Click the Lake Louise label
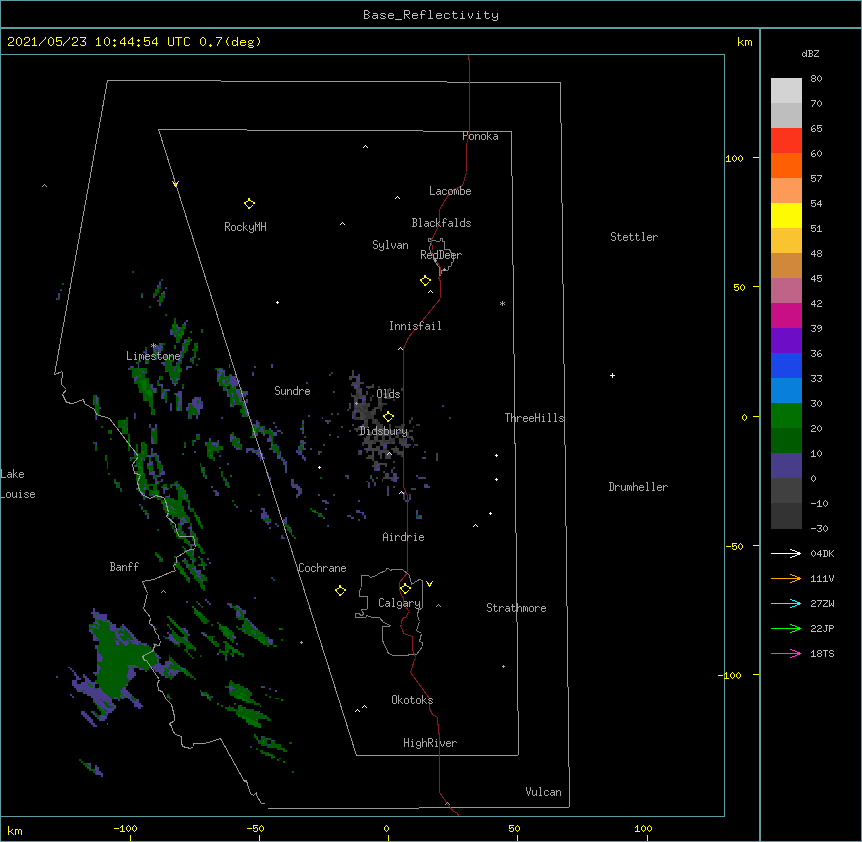This screenshot has height=842, width=862. [18, 484]
